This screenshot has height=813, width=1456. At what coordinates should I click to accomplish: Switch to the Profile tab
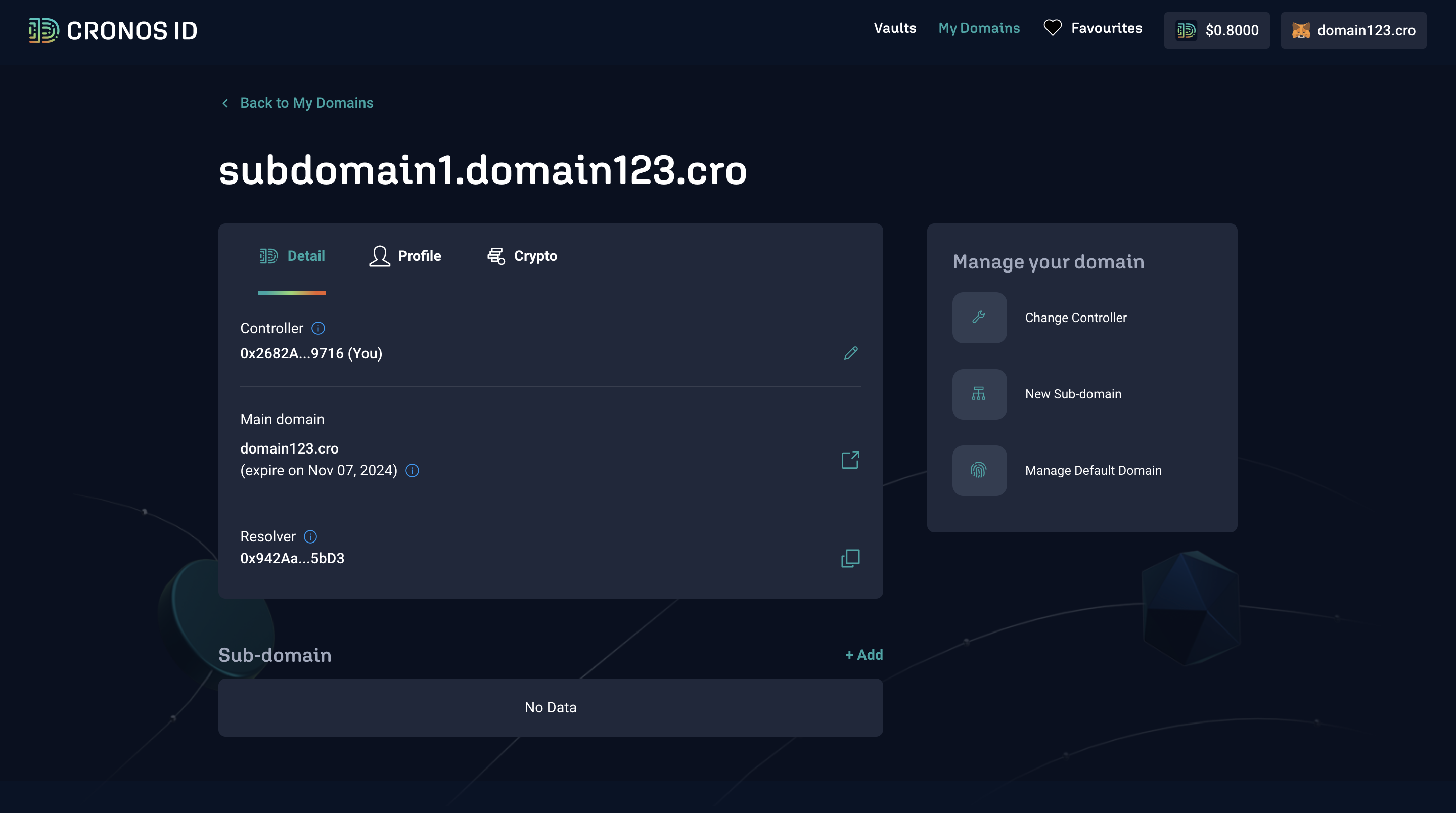tap(405, 256)
